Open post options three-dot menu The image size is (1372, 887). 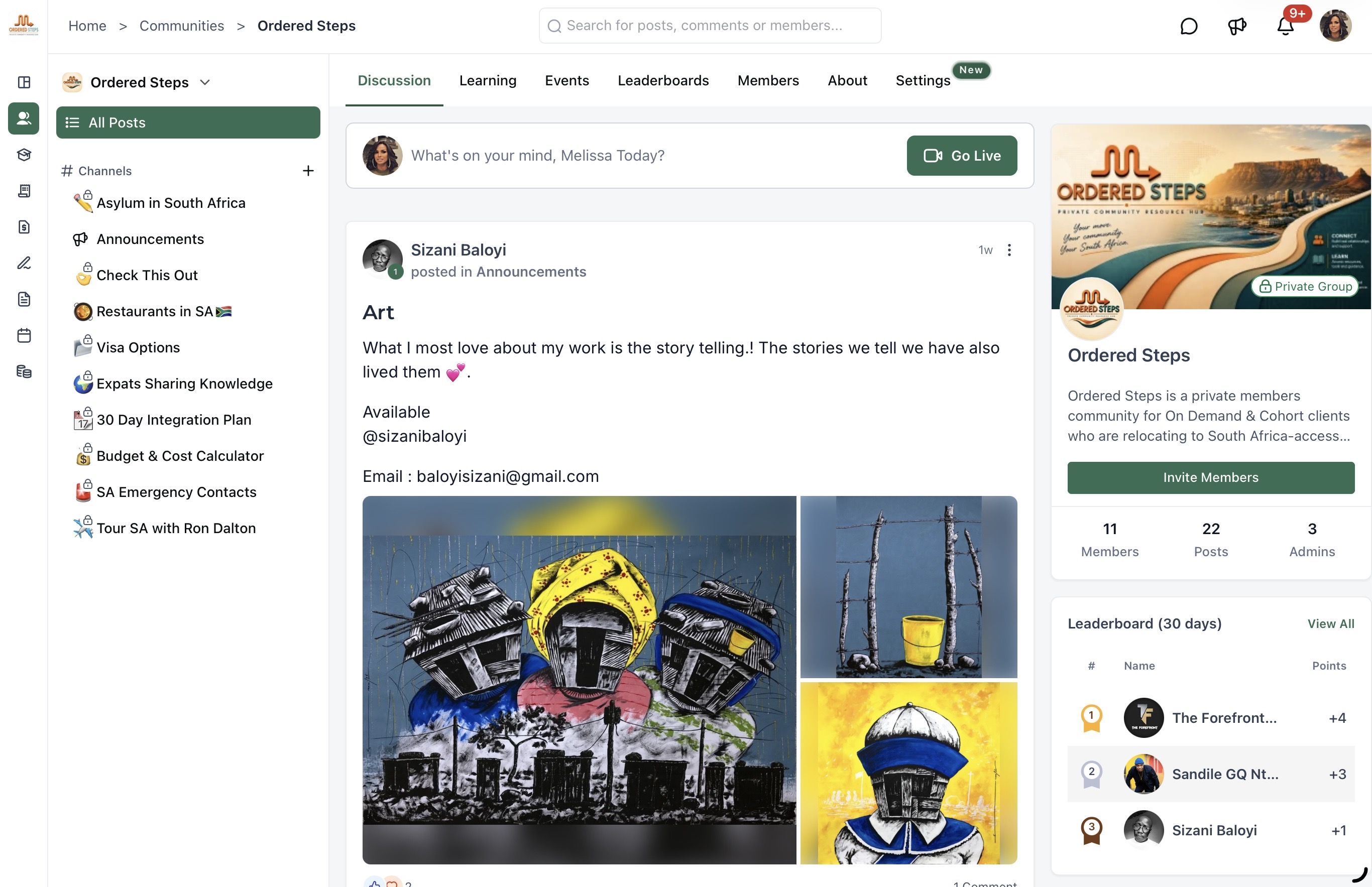[1009, 250]
